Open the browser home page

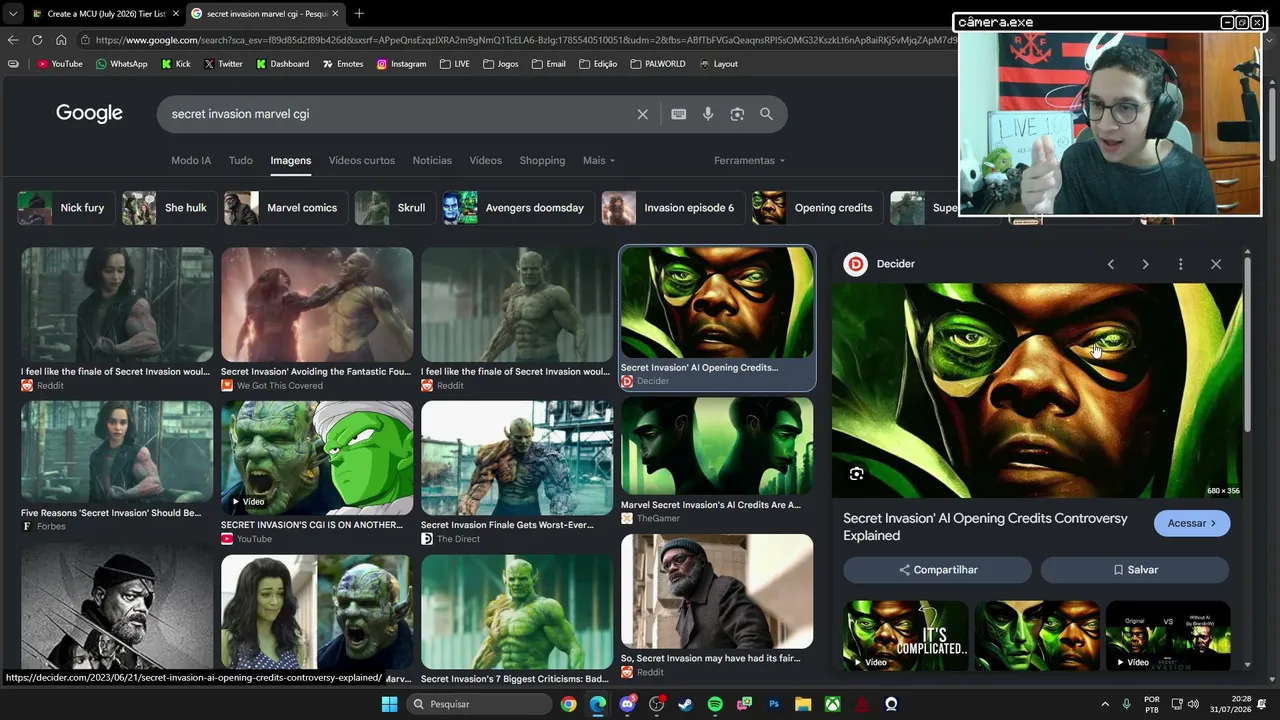(61, 40)
